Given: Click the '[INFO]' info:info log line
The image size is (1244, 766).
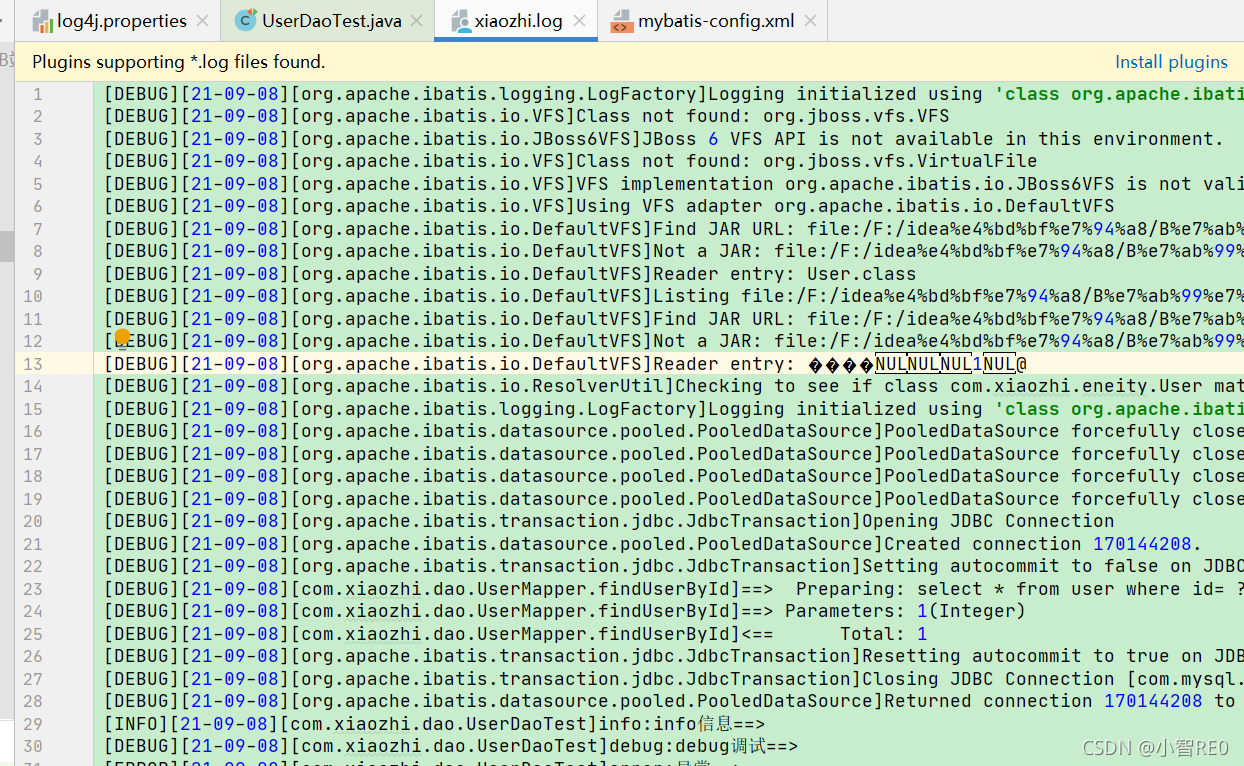Looking at the screenshot, I should click(434, 724).
